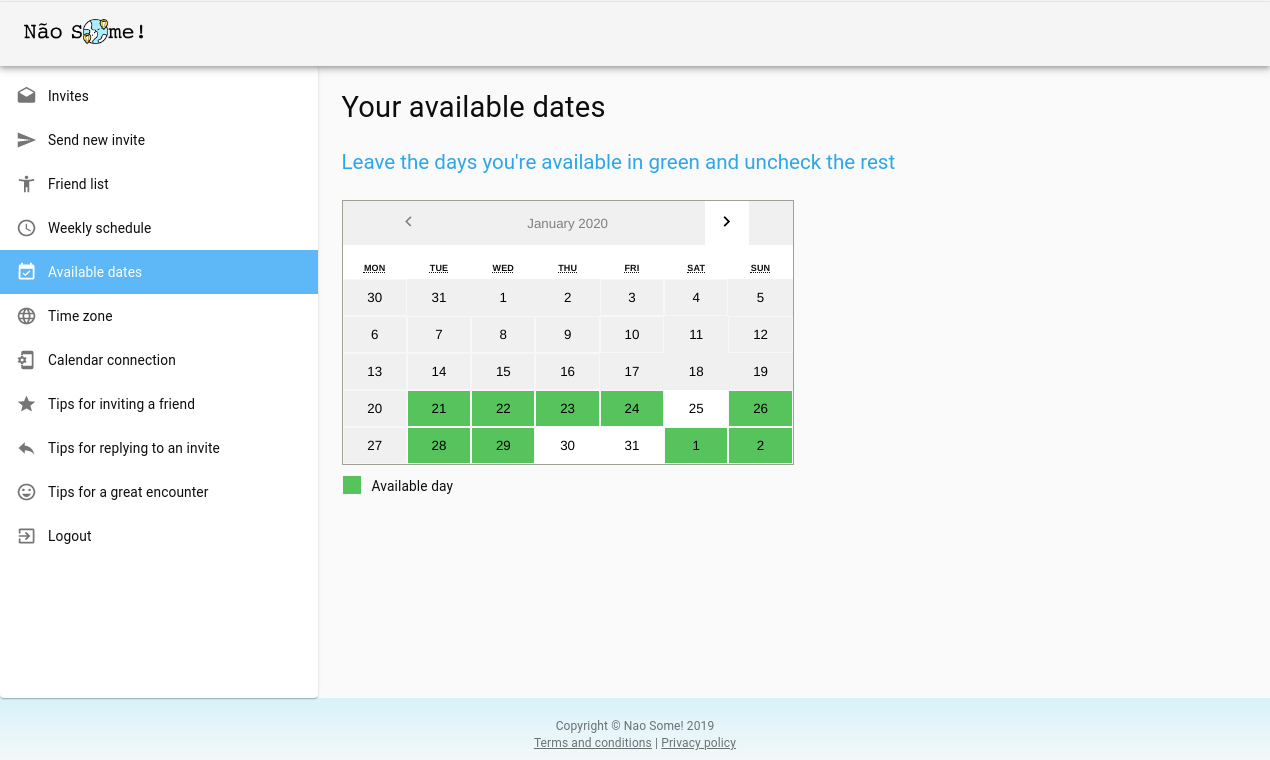
Task: Open the Weekly schedule menu item
Action: [x=159, y=228]
